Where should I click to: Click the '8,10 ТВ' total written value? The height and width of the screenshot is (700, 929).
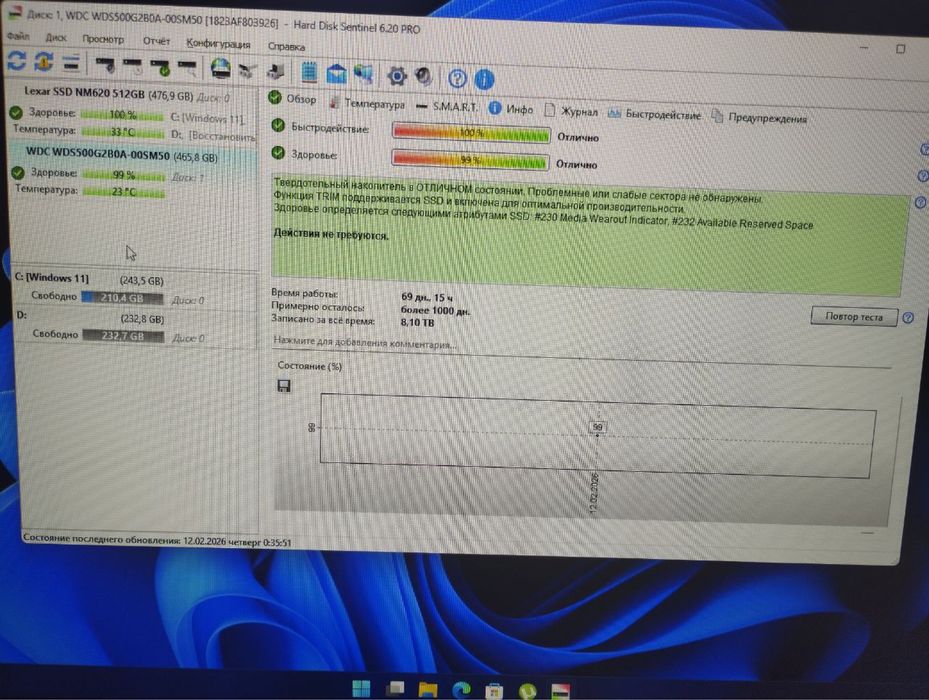tap(417, 322)
